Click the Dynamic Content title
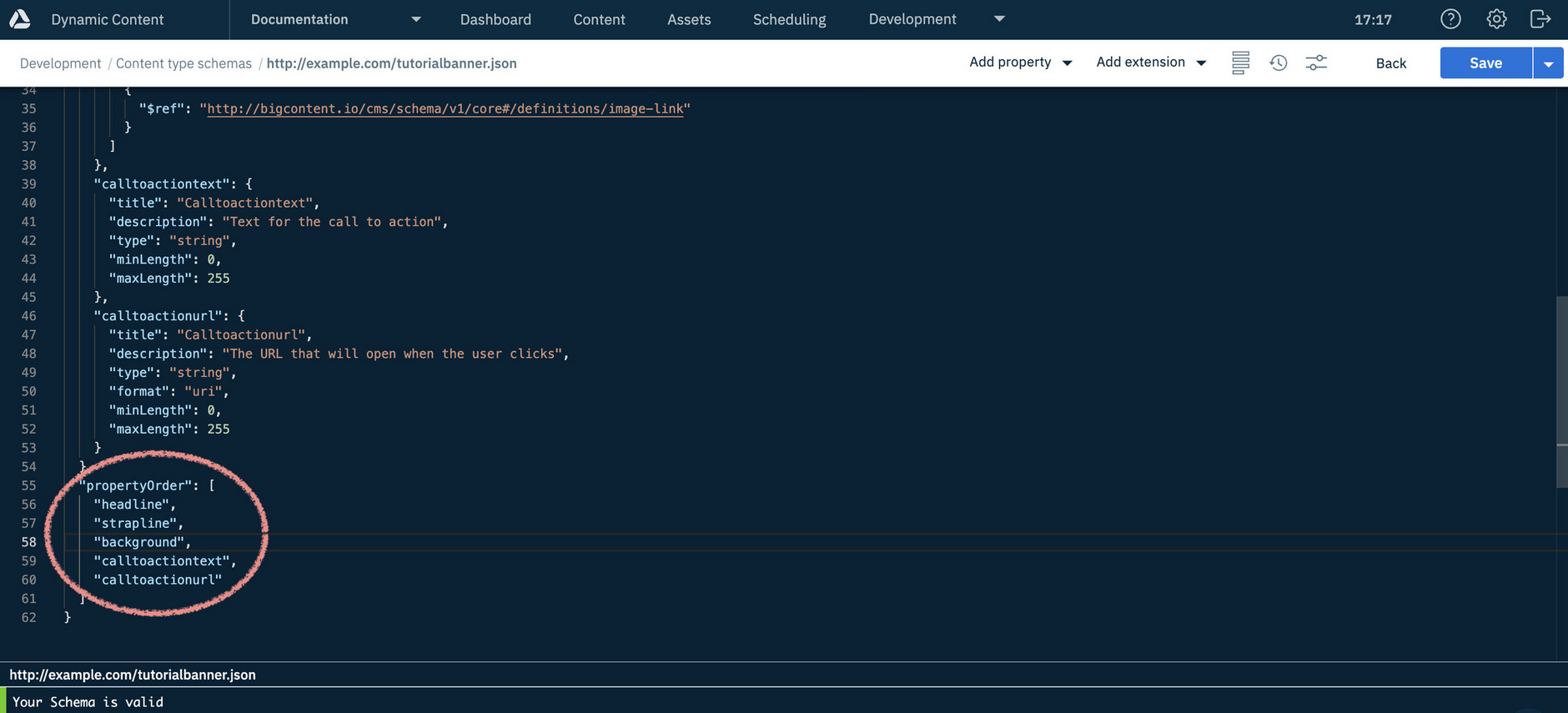 pos(108,19)
